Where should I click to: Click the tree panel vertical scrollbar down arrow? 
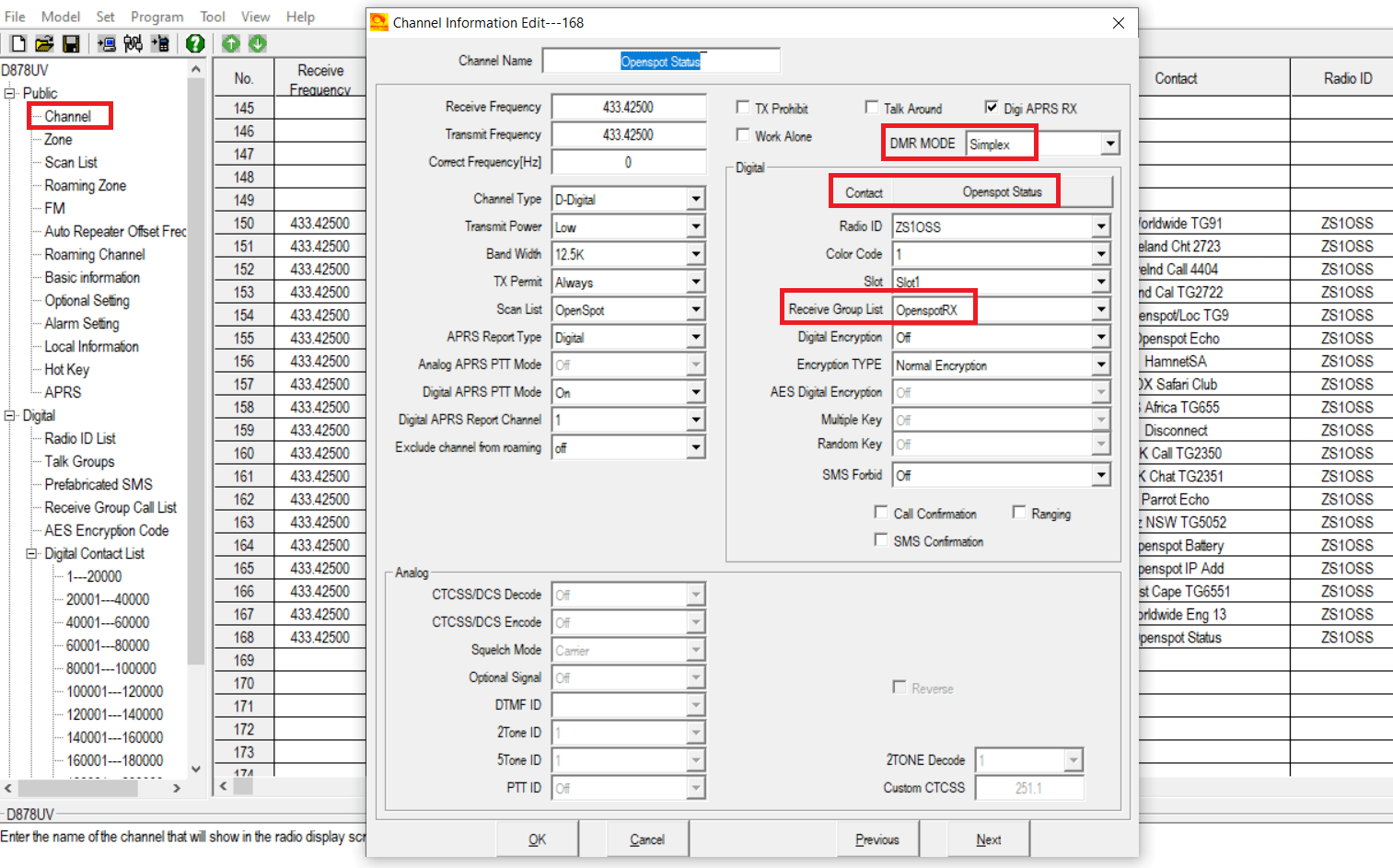click(x=195, y=769)
